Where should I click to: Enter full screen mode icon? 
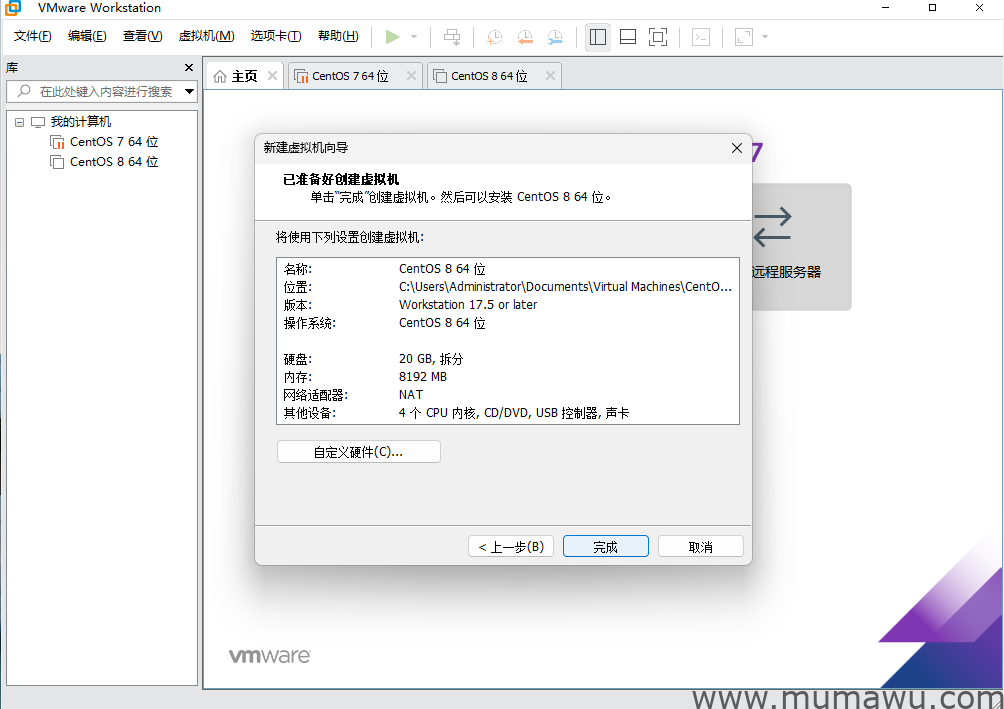658,37
